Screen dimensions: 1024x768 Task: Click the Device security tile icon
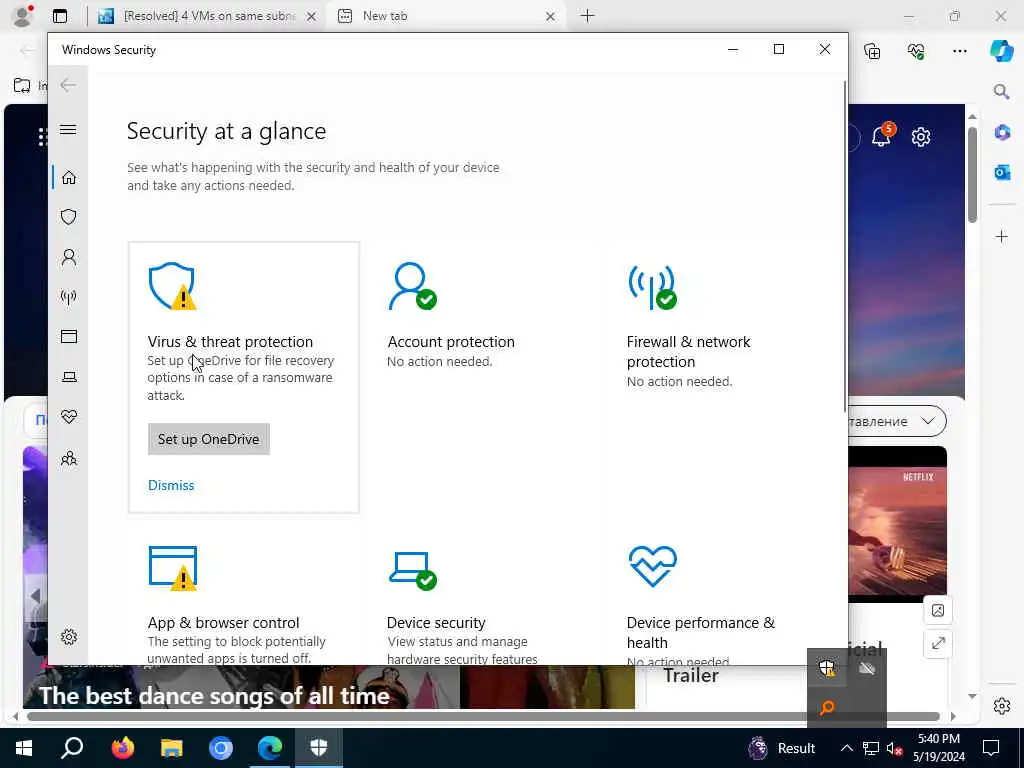click(x=413, y=570)
